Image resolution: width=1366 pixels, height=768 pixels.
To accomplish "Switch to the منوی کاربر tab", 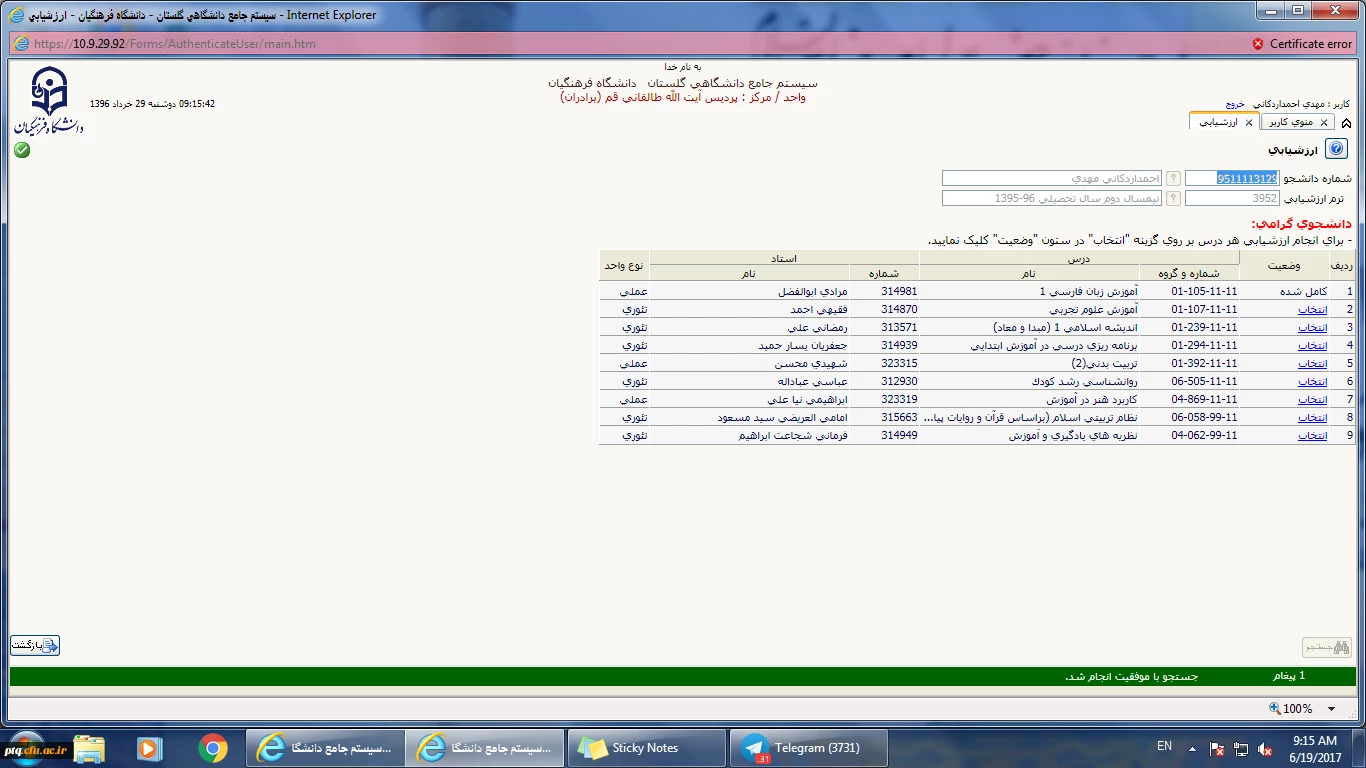I will click(1290, 122).
